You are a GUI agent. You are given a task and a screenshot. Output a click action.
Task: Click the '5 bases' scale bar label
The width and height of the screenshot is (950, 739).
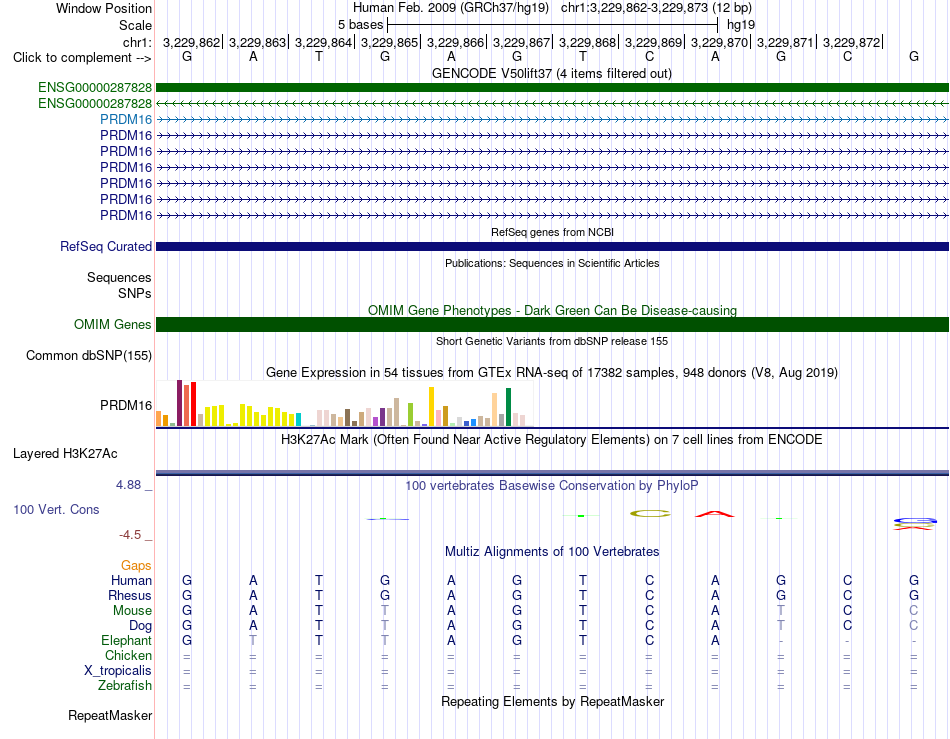[360, 25]
